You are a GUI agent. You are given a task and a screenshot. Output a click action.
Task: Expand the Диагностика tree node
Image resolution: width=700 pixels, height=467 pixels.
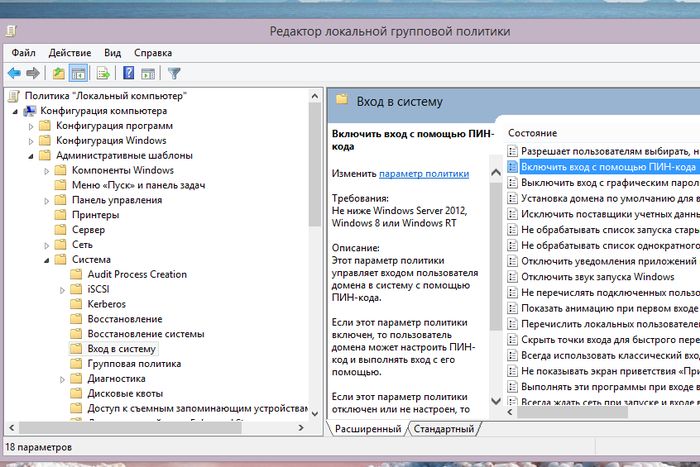click(62, 379)
